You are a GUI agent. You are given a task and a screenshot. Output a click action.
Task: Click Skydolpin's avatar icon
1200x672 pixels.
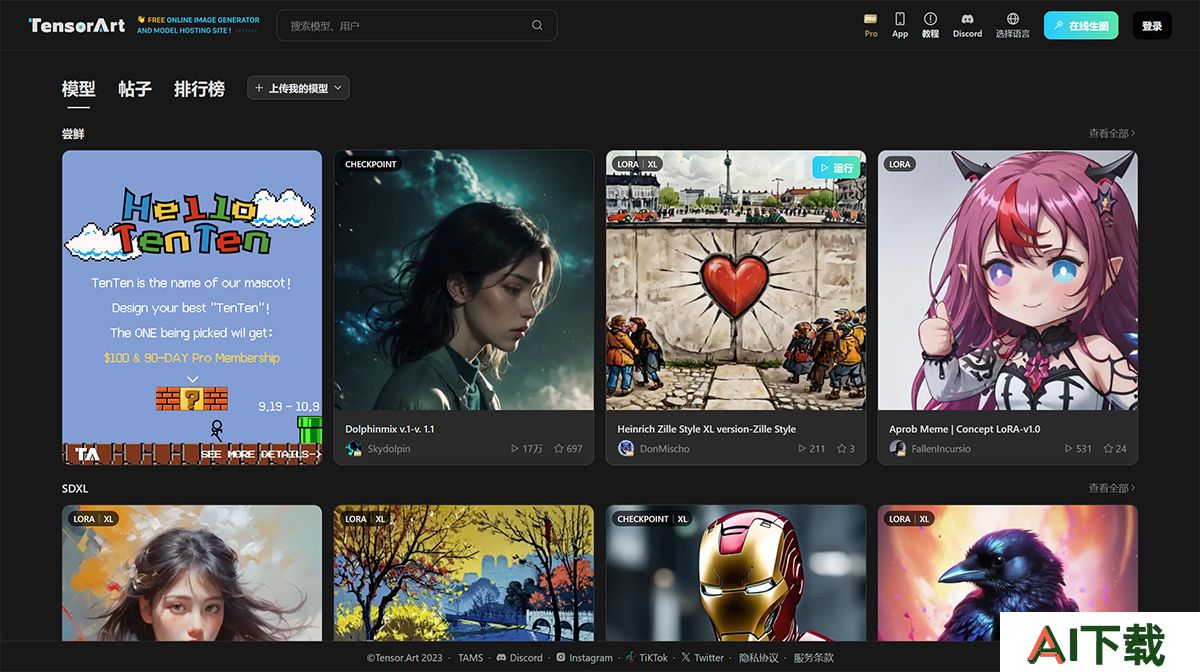(x=354, y=449)
